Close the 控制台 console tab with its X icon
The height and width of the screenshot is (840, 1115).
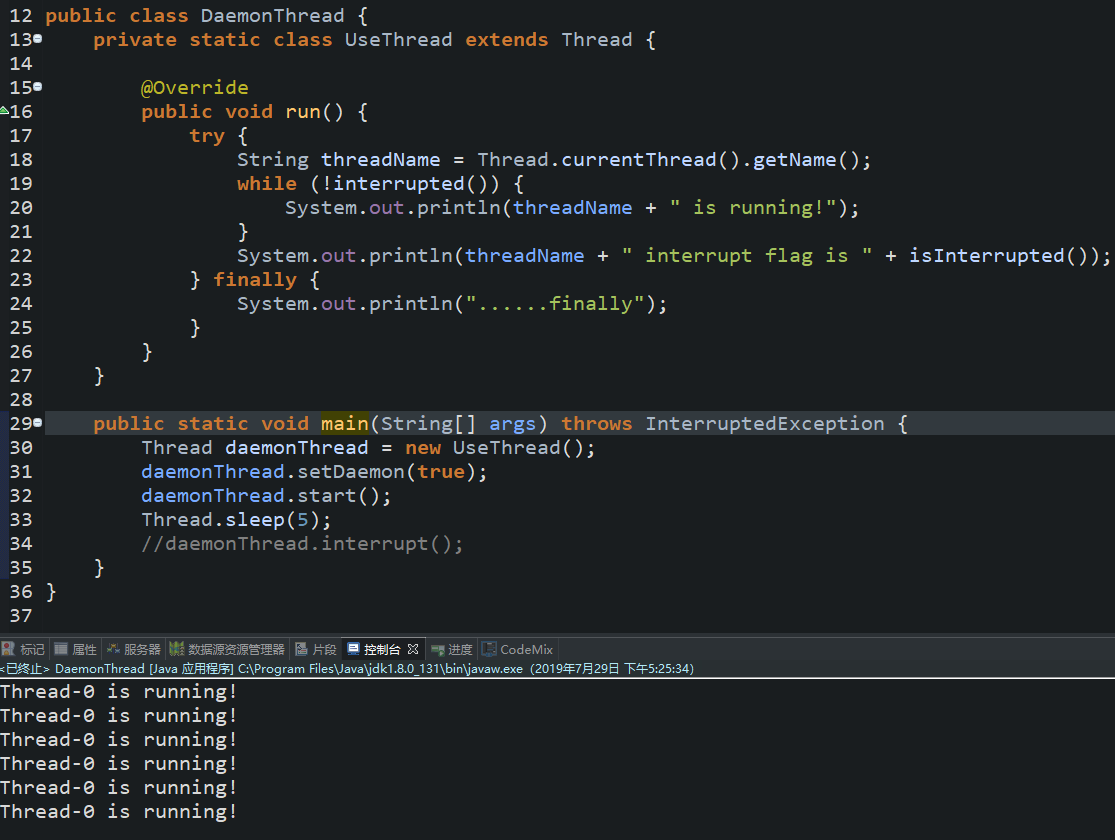click(413, 649)
